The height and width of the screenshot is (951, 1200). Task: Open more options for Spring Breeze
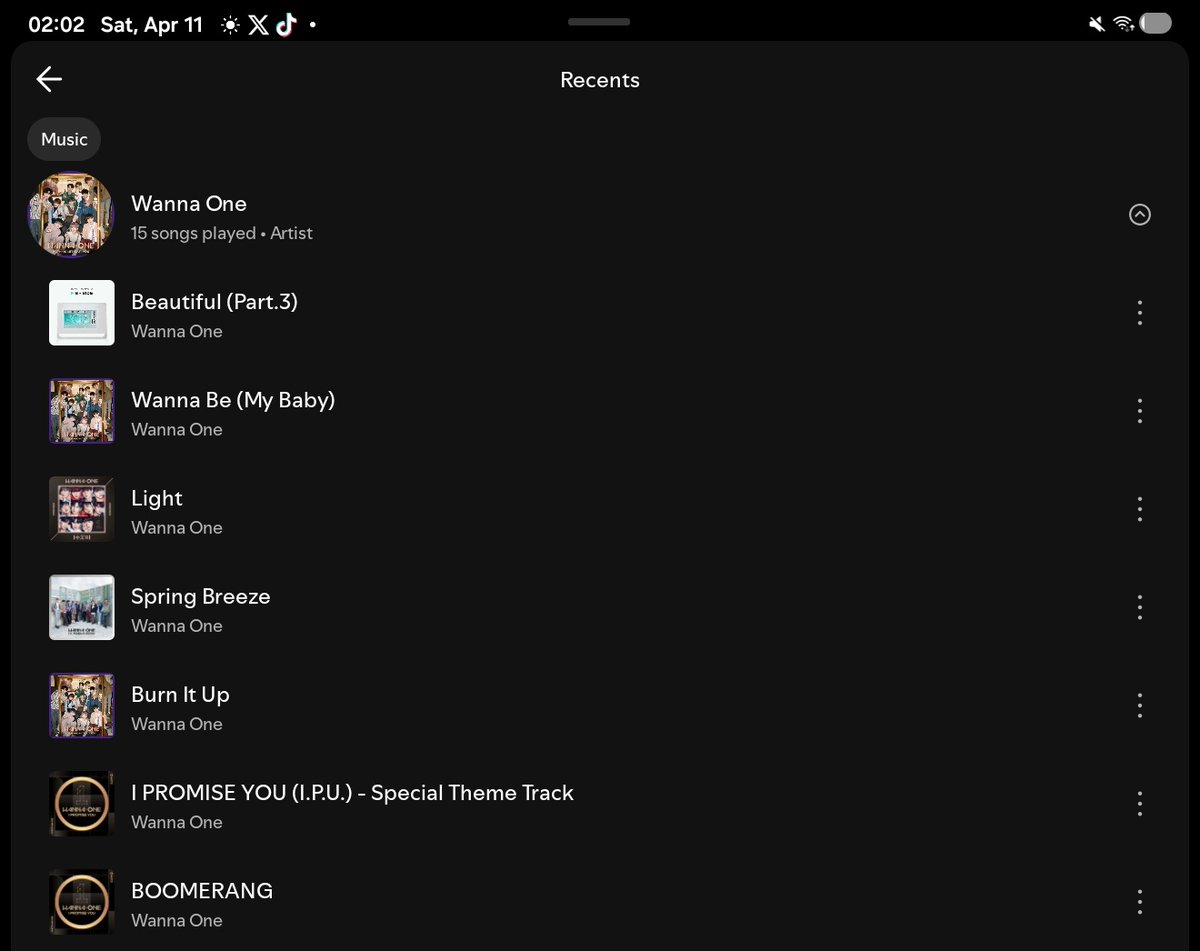click(1139, 607)
